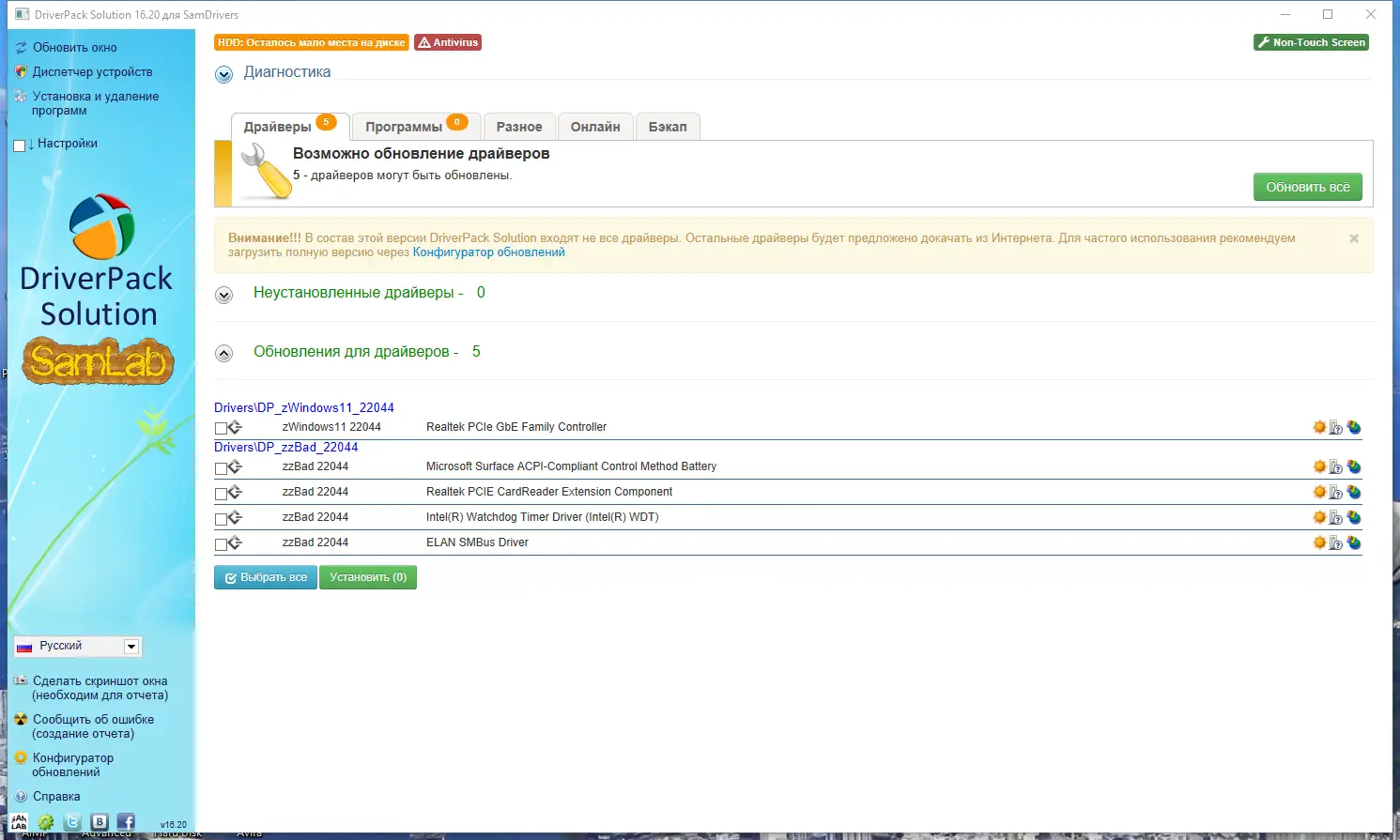
Task: Click the red Antivirus warning badge
Action: pos(448,42)
